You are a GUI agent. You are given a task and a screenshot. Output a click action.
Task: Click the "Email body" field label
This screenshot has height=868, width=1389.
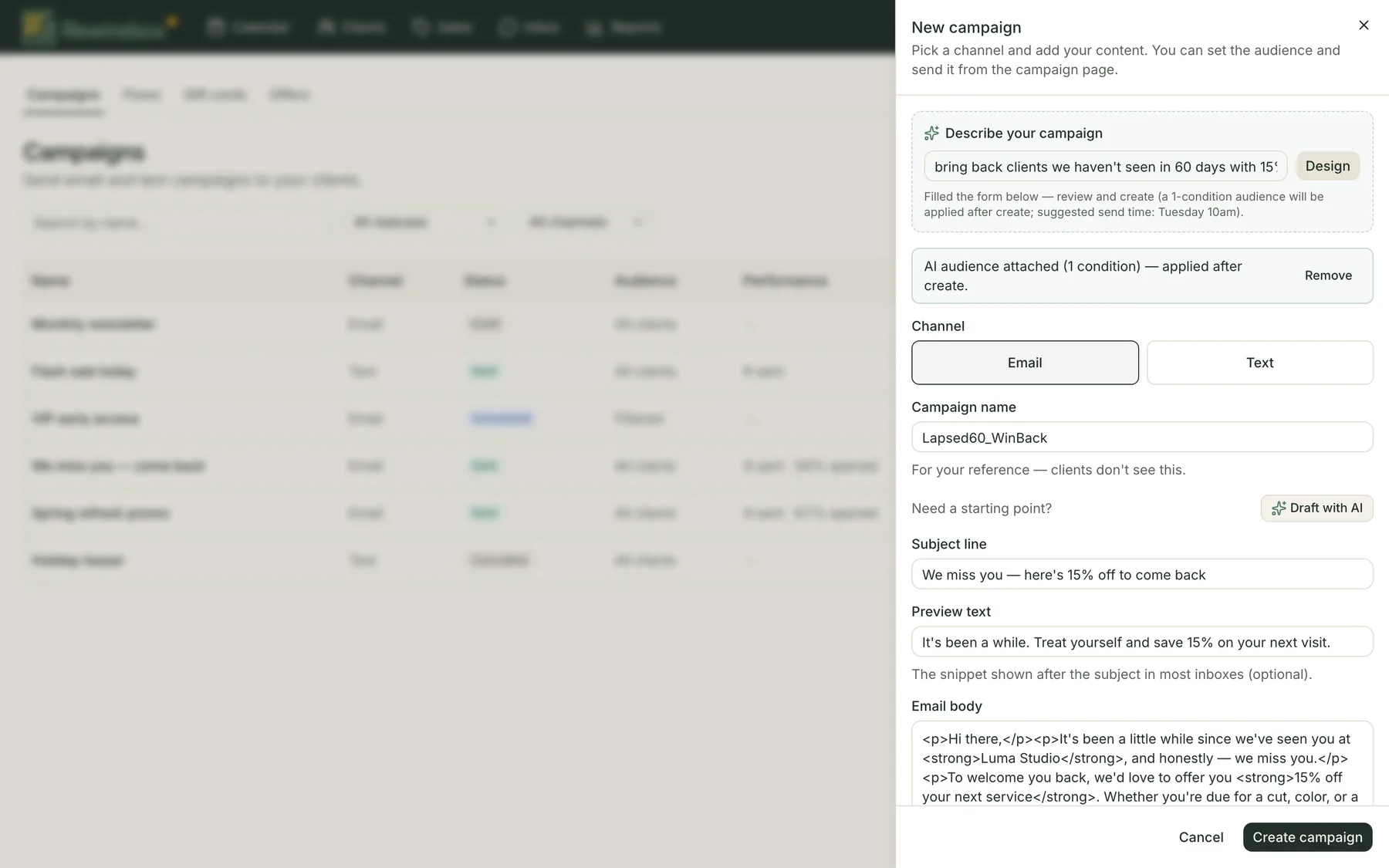(x=946, y=706)
